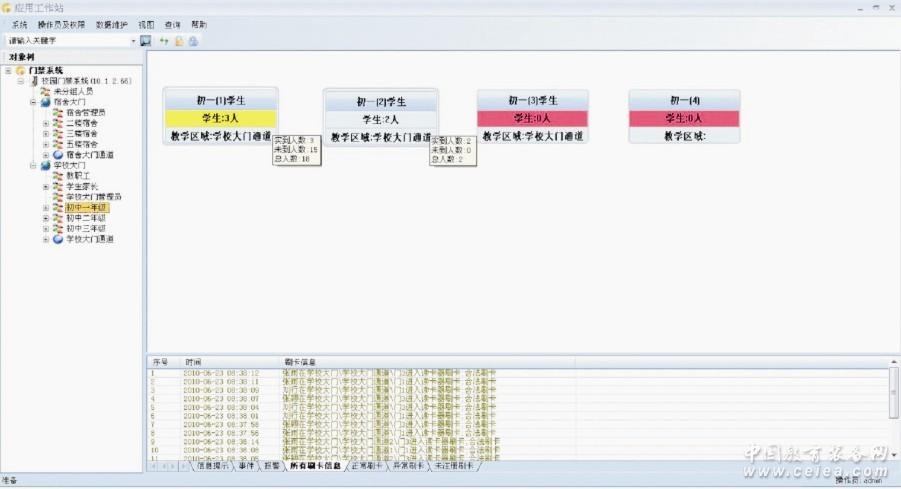Click the 宿舍大门通道 channel icon

tap(58, 155)
